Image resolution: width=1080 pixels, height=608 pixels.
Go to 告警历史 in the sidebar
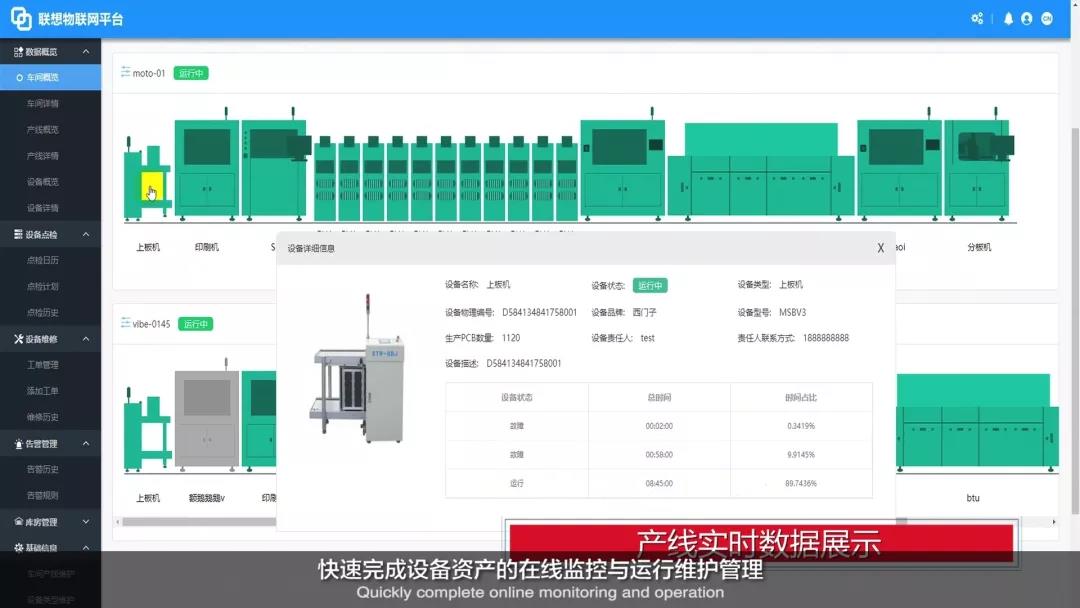pos(43,470)
